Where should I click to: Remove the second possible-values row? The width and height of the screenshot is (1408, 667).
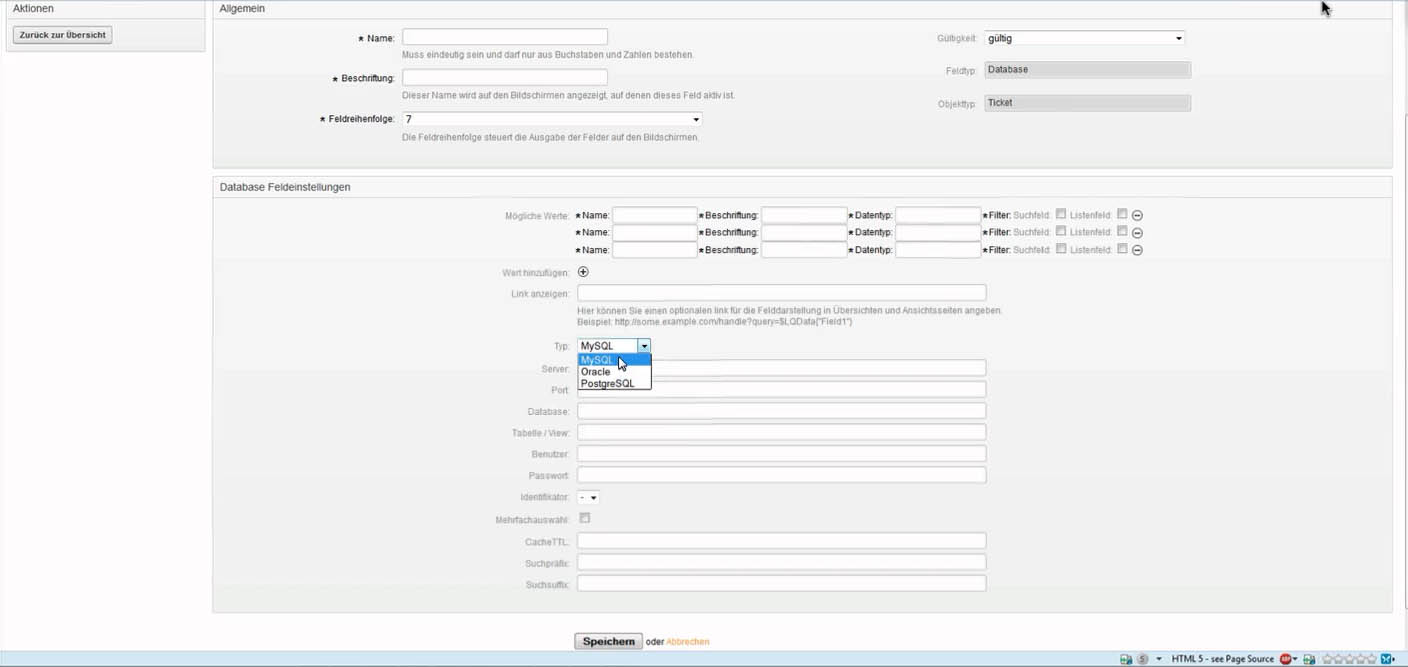(1137, 232)
